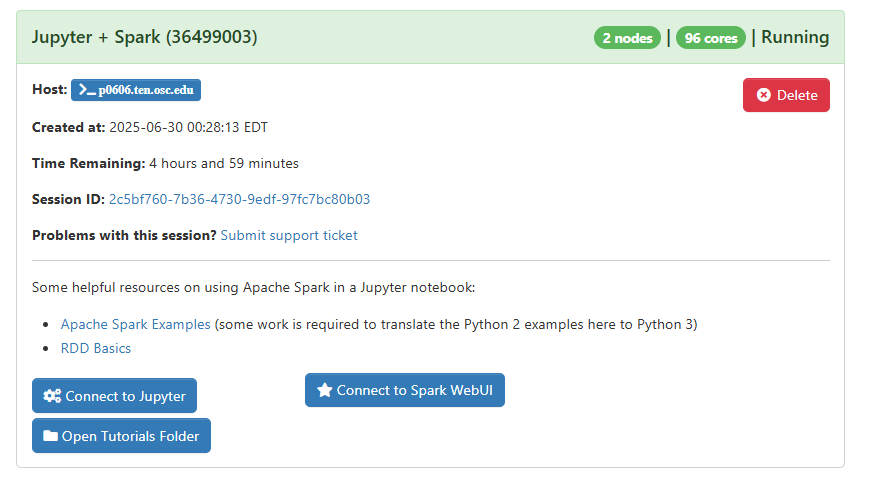Open Tutorials Folder
This screenshot has width=894, height=484.
coord(121,436)
